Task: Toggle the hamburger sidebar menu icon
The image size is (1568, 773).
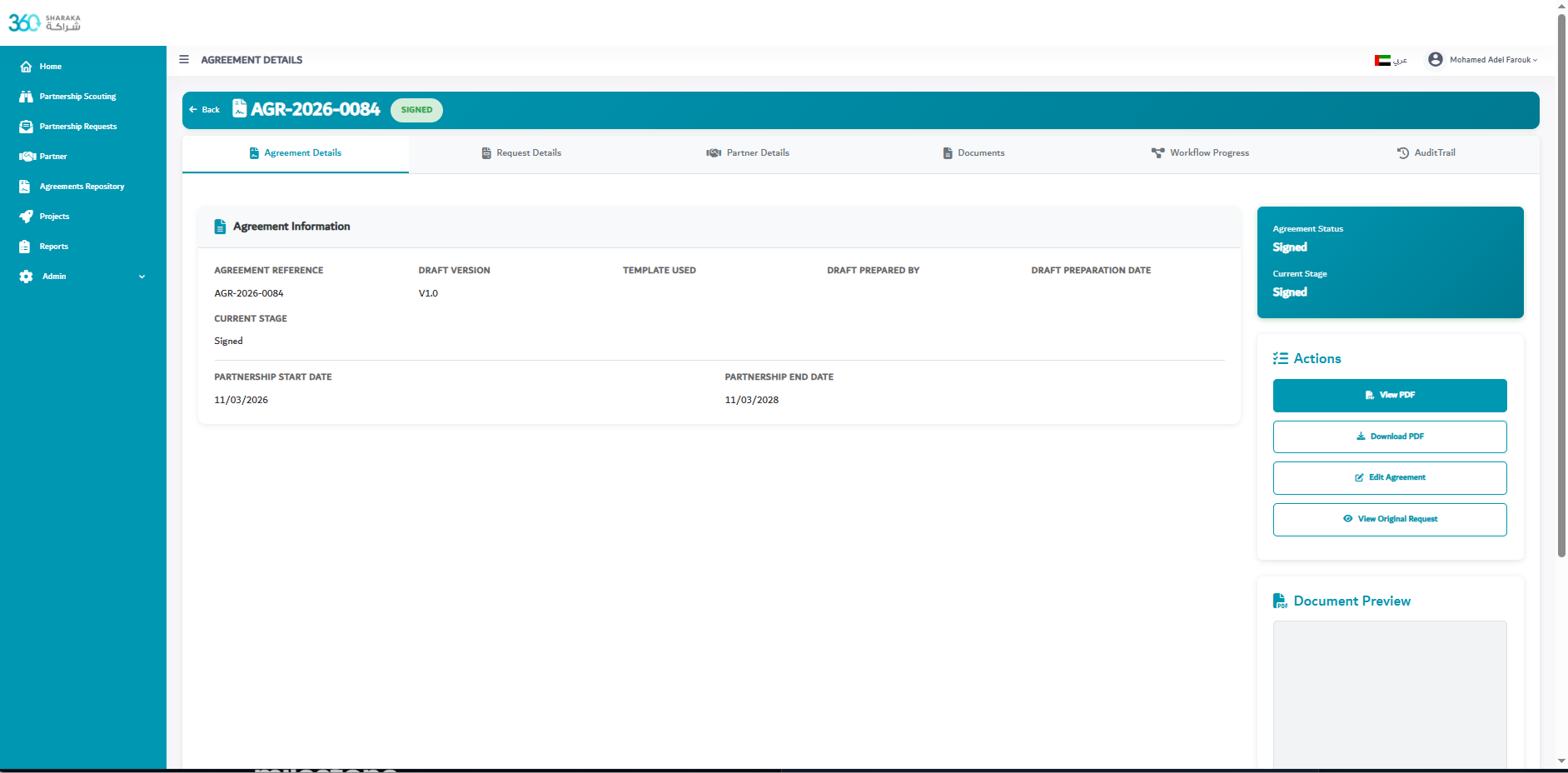Action: pos(184,59)
